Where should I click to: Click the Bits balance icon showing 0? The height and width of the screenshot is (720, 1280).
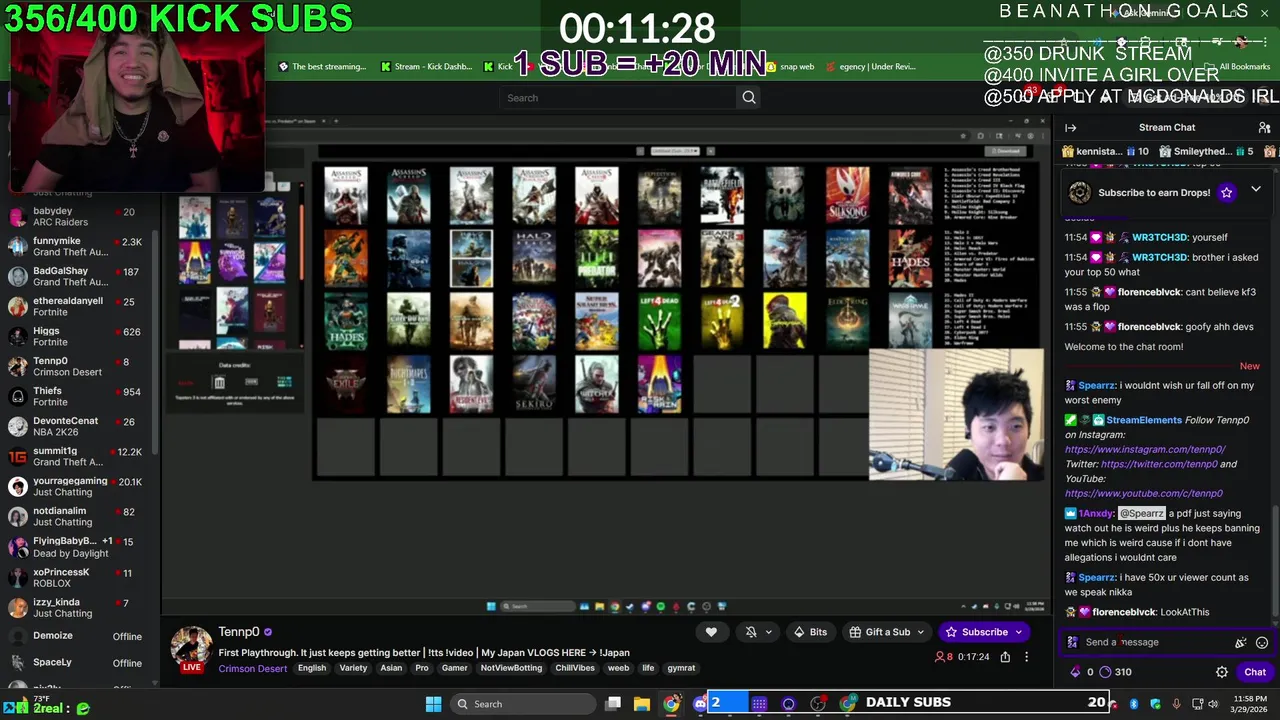(x=1076, y=672)
